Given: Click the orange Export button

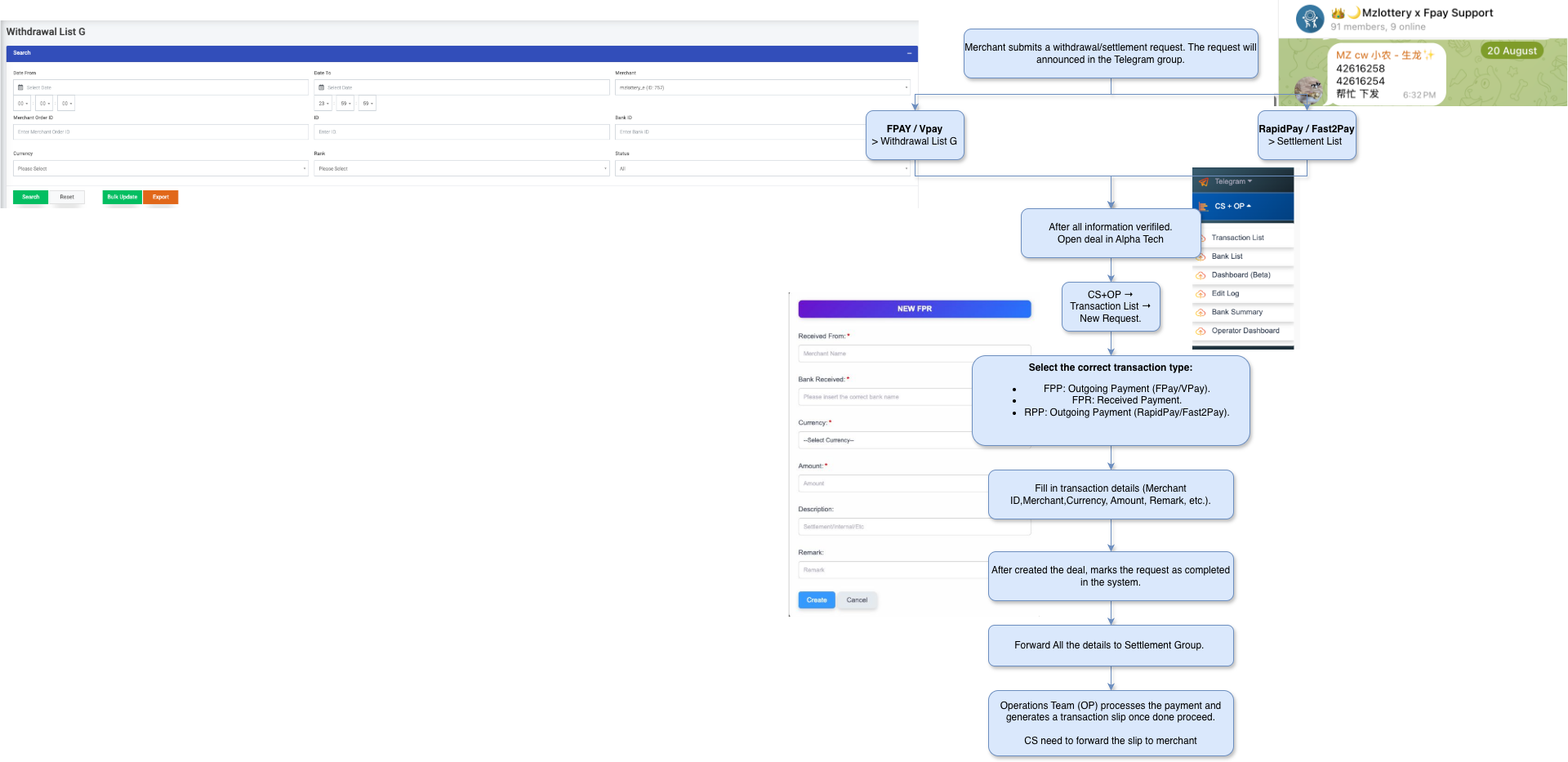Looking at the screenshot, I should 160,197.
